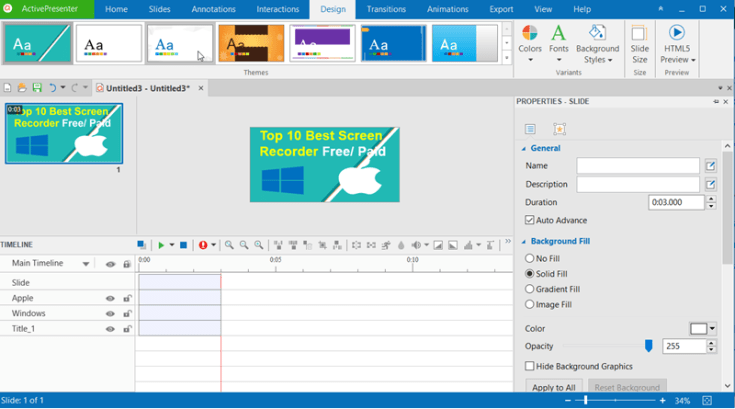735x409 pixels.
Task: Click the Apply to All button
Action: [554, 387]
